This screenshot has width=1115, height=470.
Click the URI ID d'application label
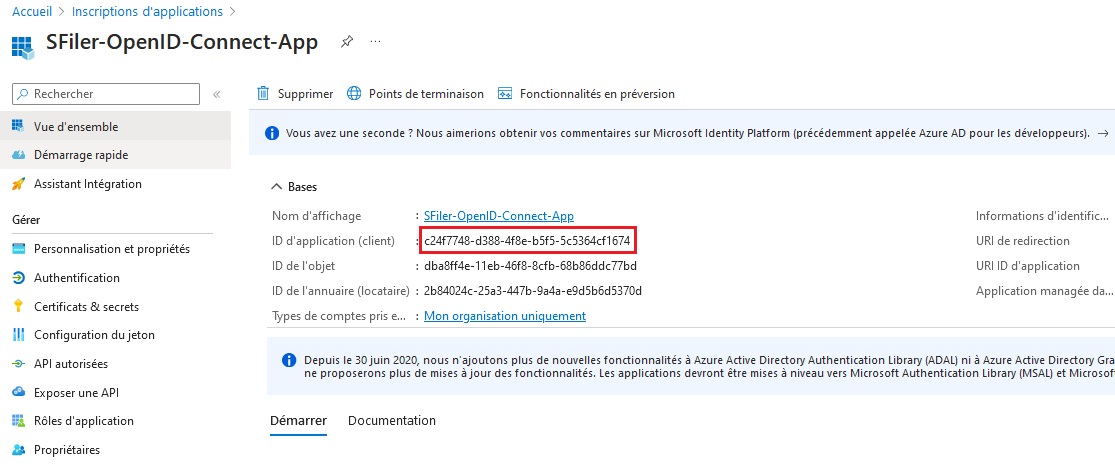(1028, 266)
